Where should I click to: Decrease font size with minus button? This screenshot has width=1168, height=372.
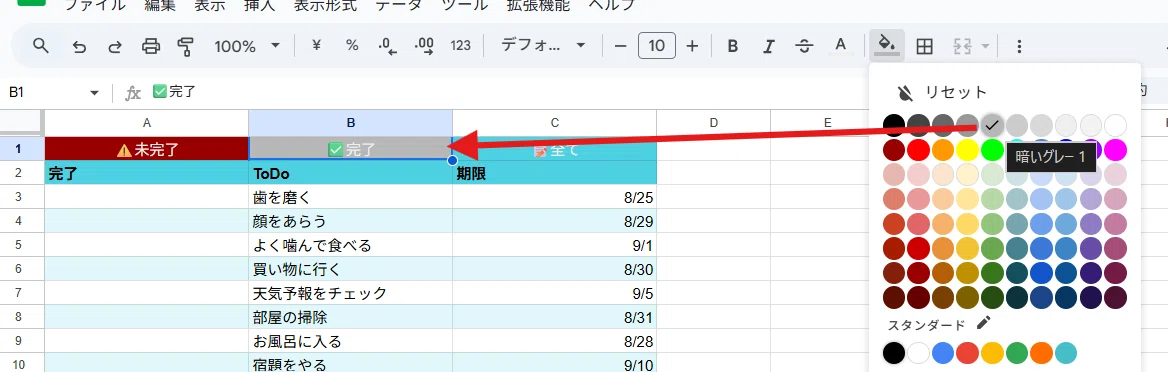tap(620, 46)
